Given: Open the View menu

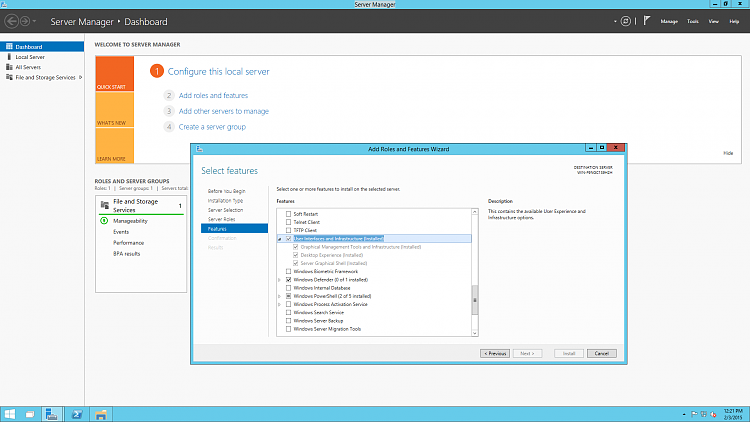Looking at the screenshot, I should [x=714, y=21].
